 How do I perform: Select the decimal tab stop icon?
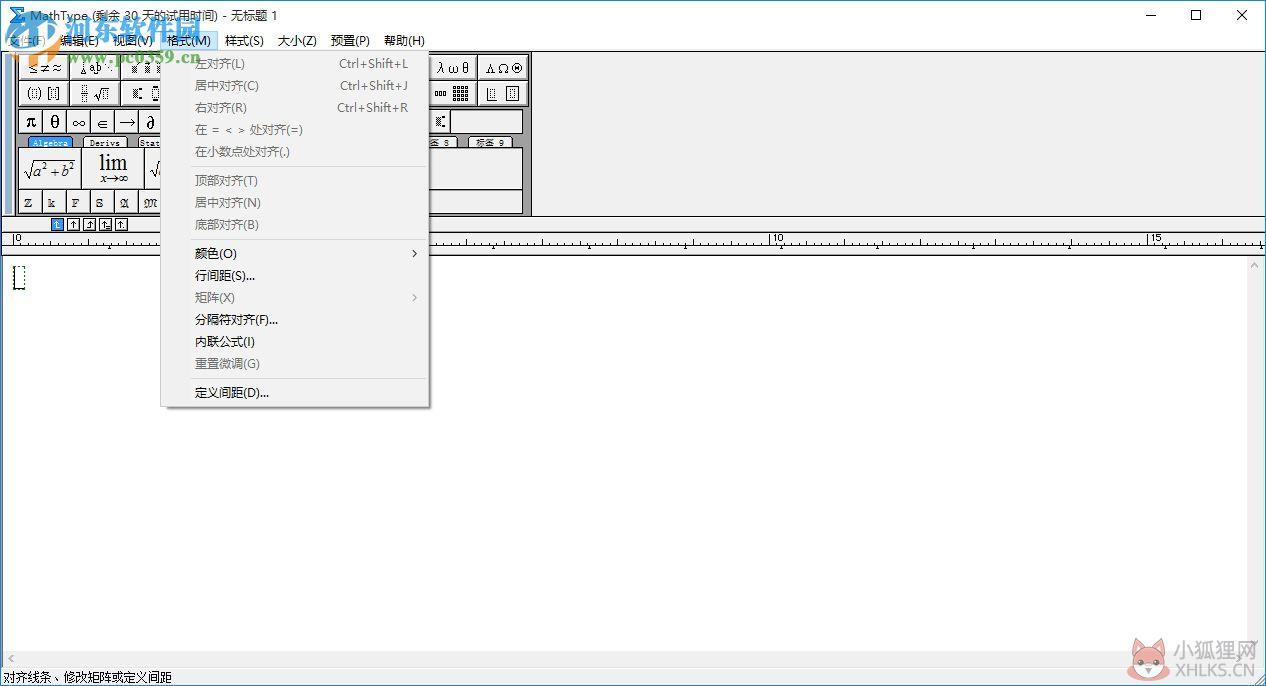tap(121, 225)
